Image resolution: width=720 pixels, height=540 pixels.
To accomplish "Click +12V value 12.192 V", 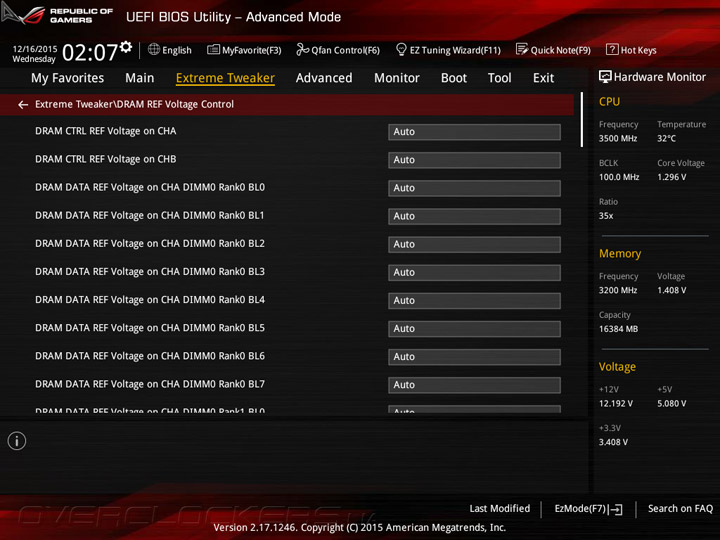I will coord(616,404).
